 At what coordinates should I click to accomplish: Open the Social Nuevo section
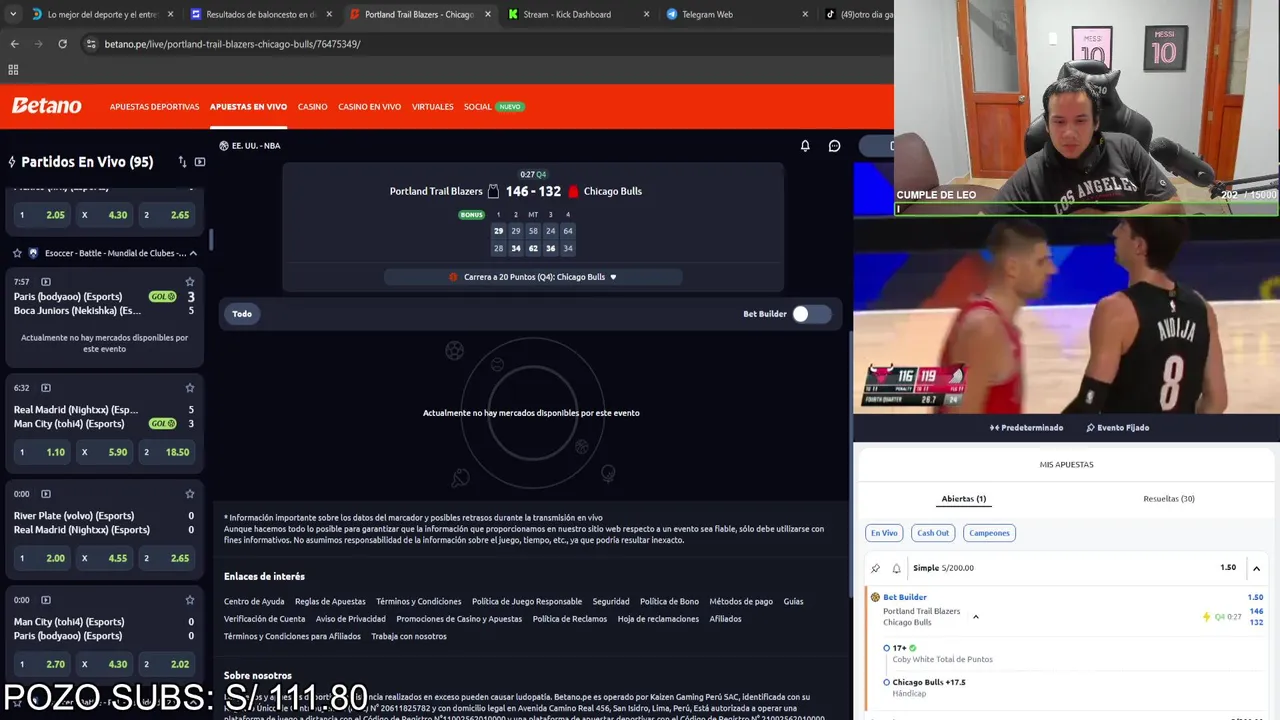coord(494,107)
